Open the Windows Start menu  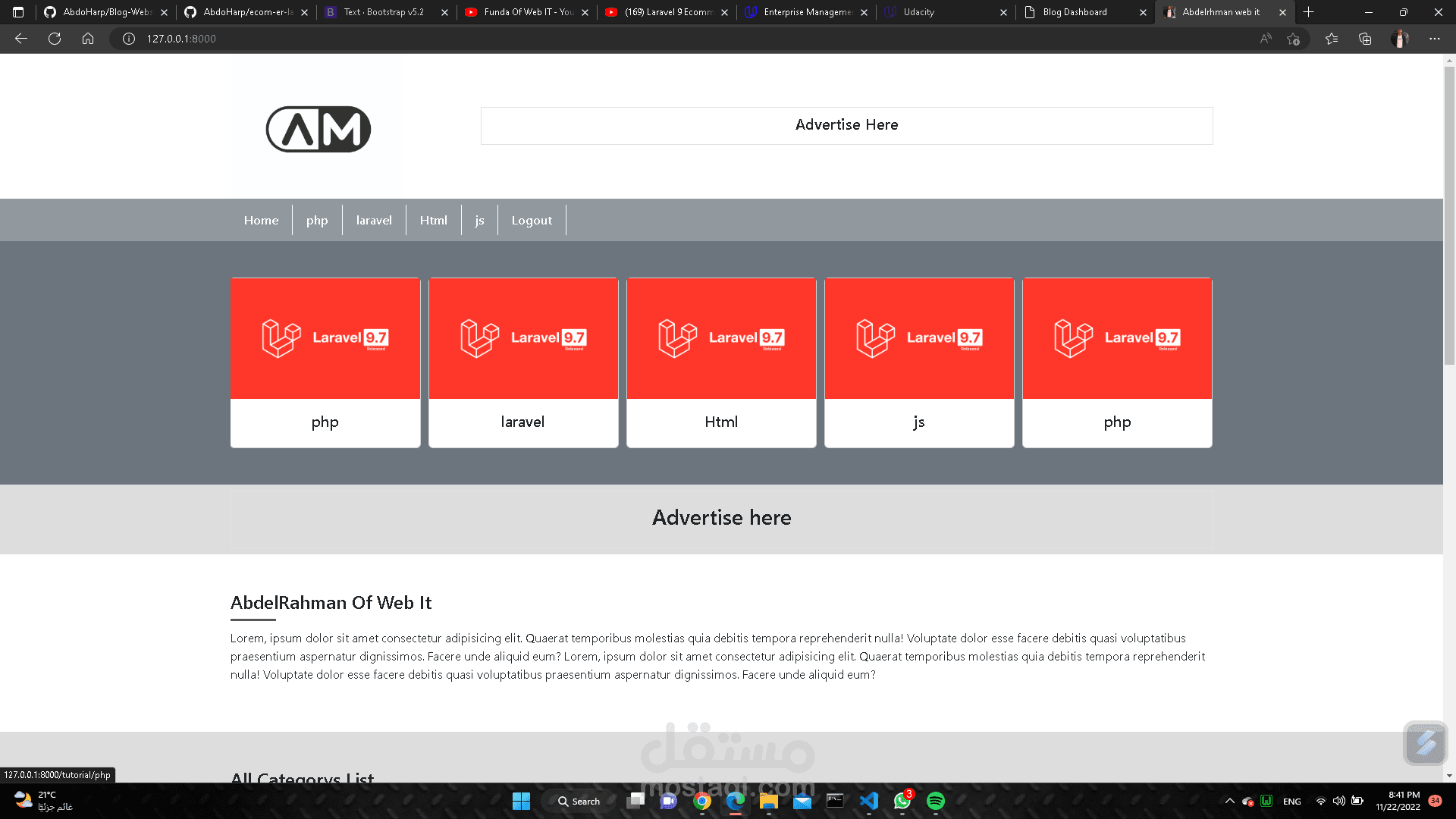[x=522, y=801]
